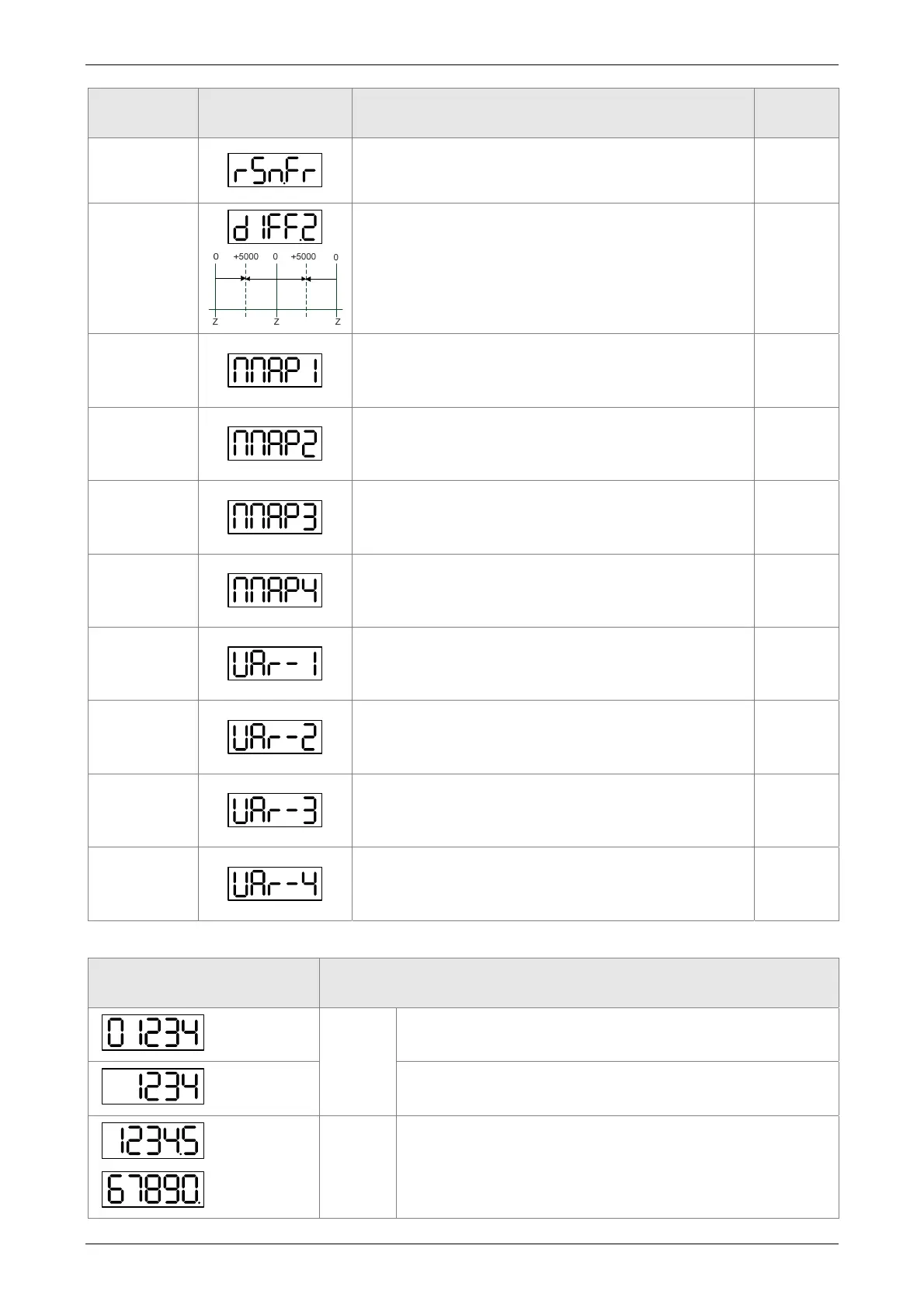Select the UAr-4 display image
The width and height of the screenshot is (924, 1308).
275,884
